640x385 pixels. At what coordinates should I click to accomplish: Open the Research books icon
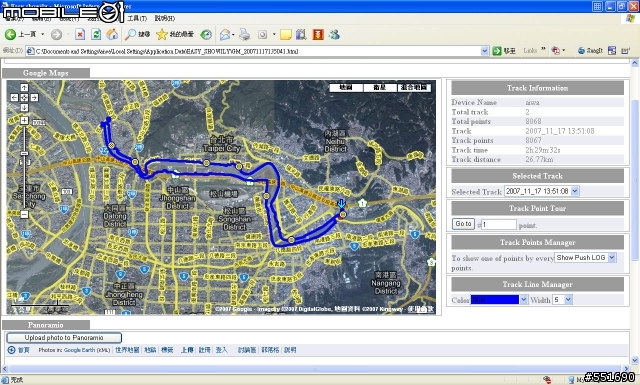[301, 35]
